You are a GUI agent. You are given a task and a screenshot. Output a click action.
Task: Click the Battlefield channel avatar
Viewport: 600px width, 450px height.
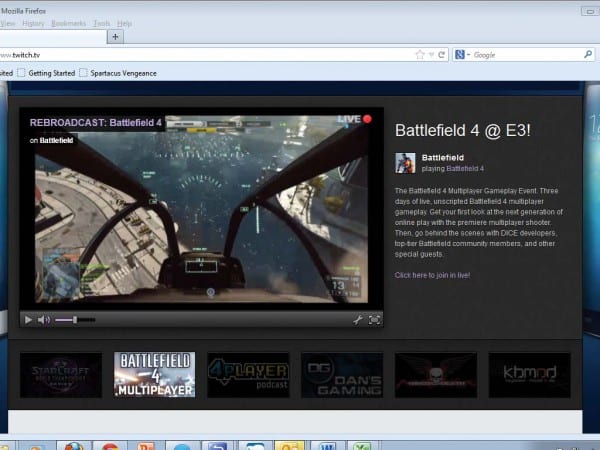point(405,163)
